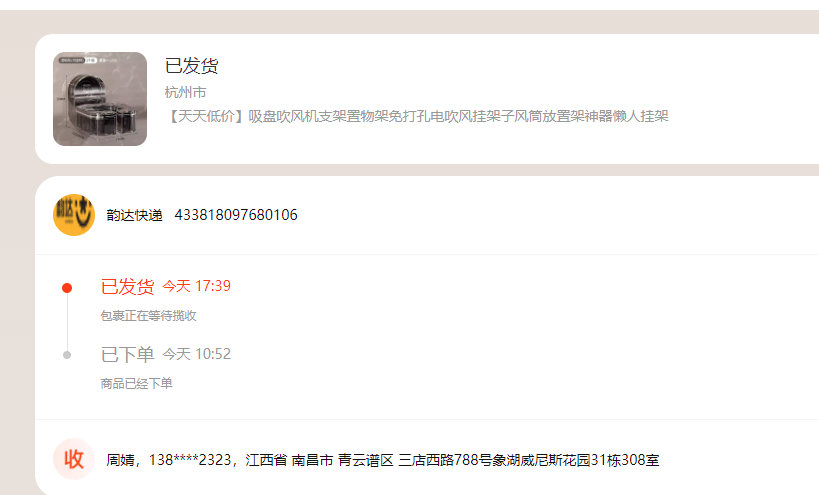The width and height of the screenshot is (819, 495).
Task: Click the masked phone number 138****2323
Action: [190, 460]
